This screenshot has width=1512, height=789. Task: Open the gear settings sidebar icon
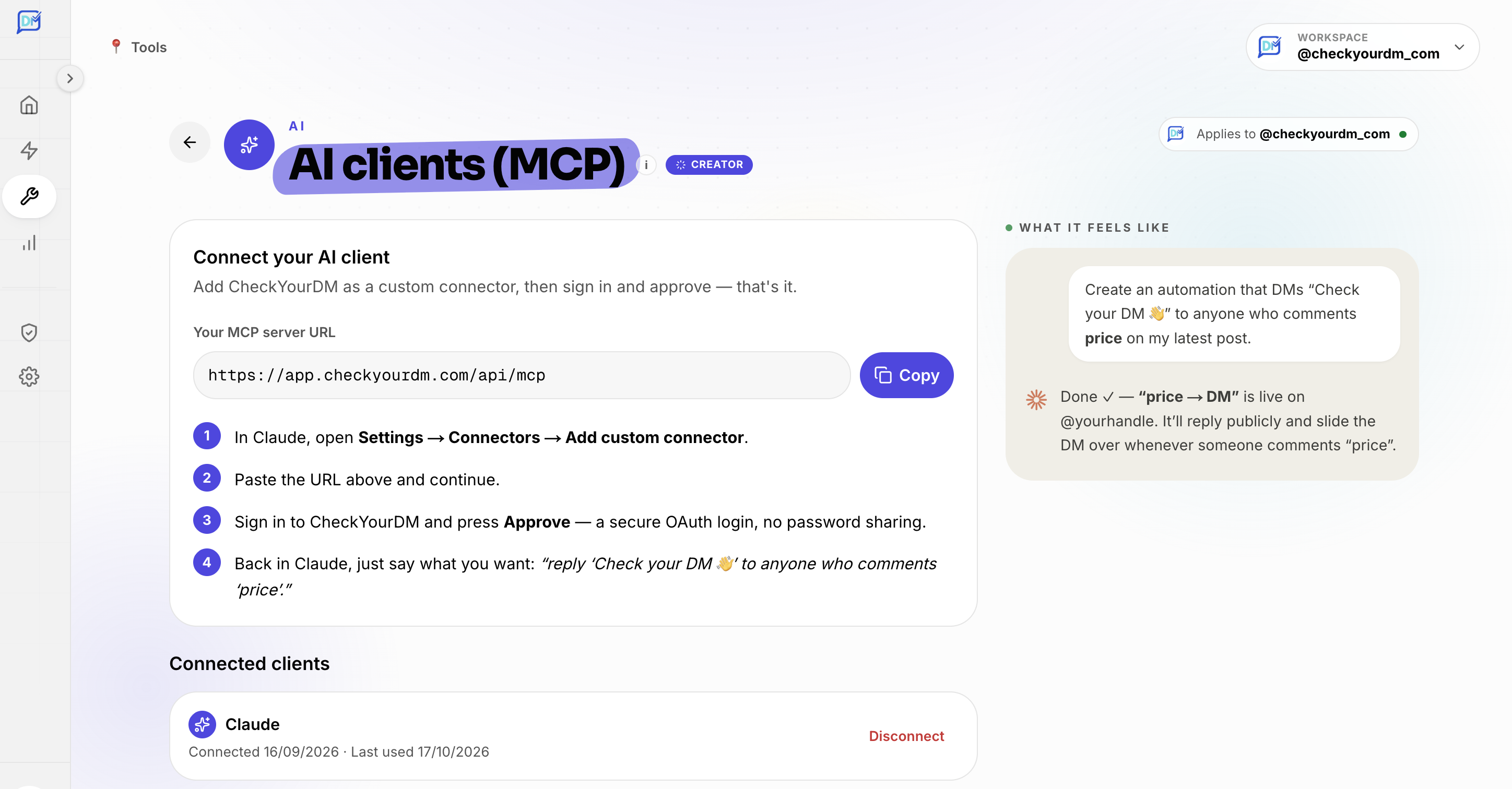[x=29, y=377]
